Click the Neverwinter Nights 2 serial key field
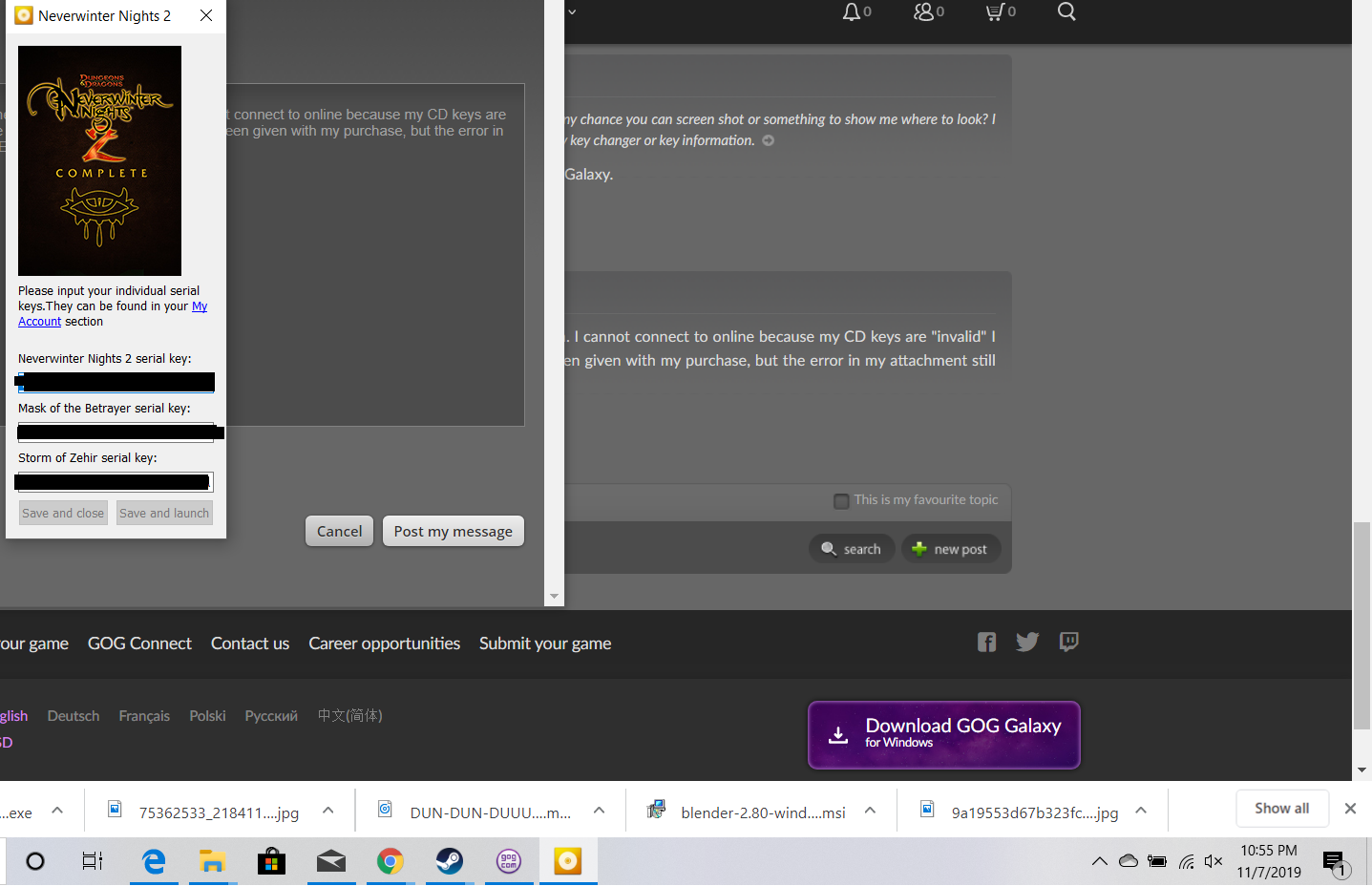The image size is (1372, 886). point(116,383)
